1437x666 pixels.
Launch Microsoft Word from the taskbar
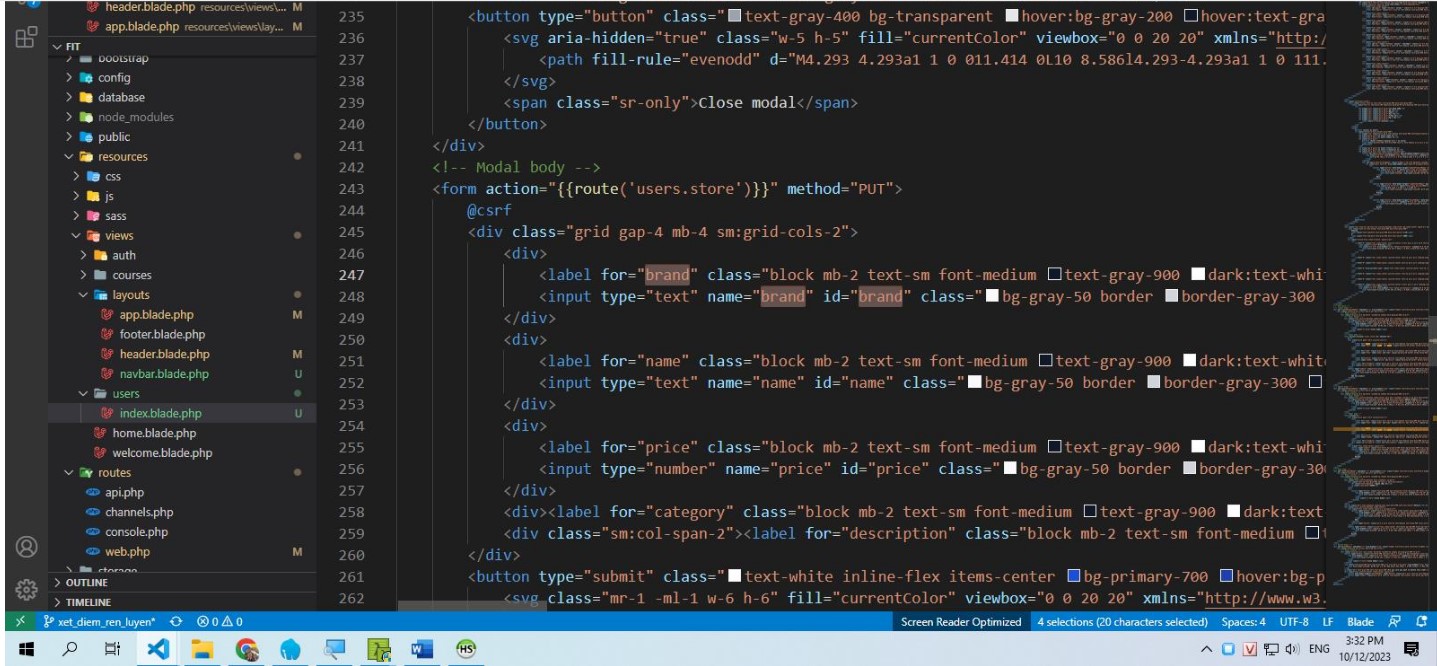421,649
